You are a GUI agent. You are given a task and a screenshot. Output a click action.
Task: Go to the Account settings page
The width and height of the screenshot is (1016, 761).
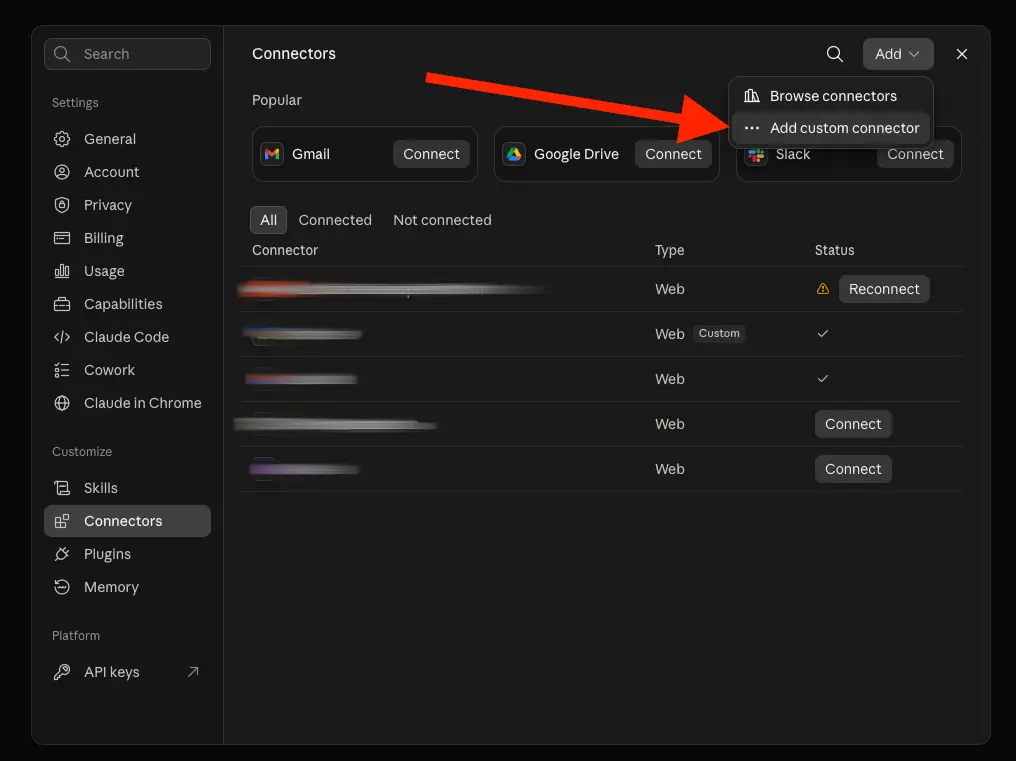click(x=127, y=172)
